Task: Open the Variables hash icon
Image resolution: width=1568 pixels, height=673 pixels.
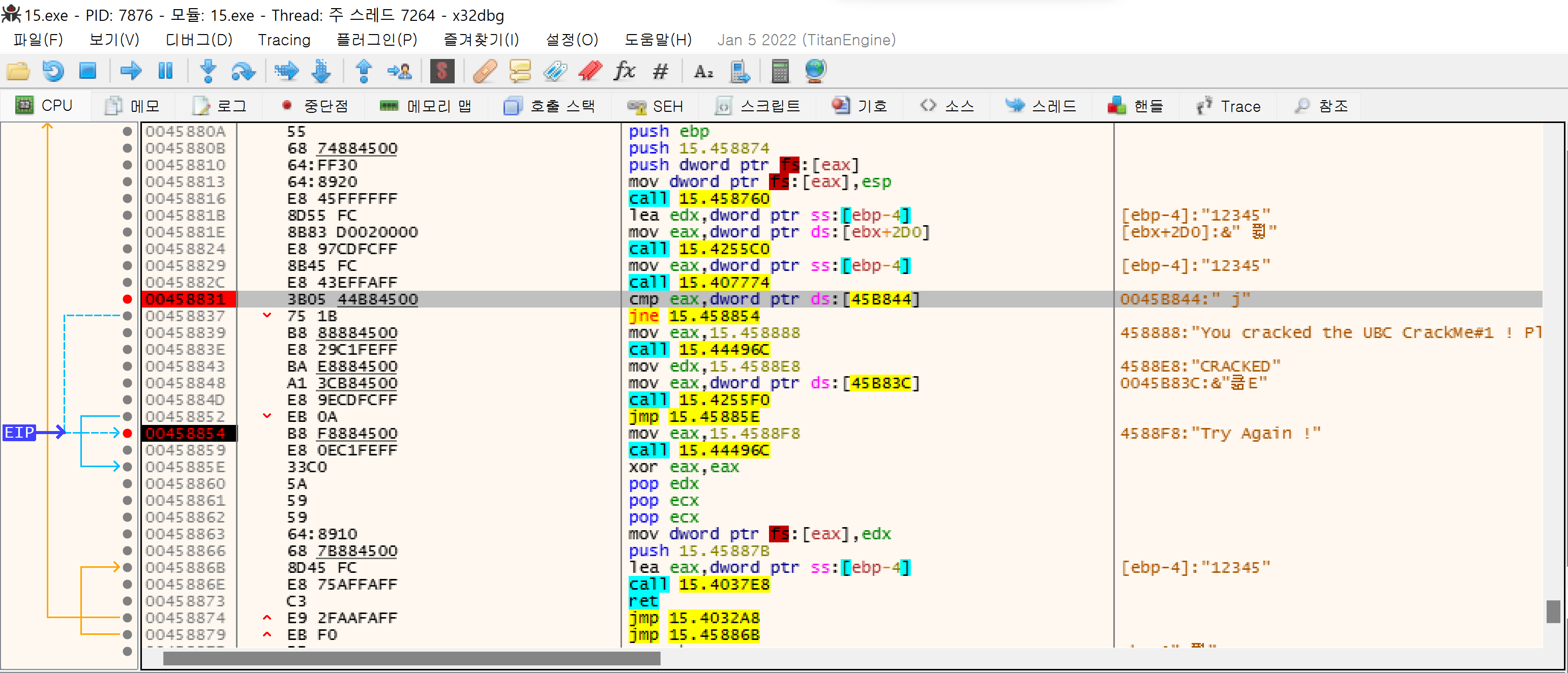Action: click(x=661, y=71)
